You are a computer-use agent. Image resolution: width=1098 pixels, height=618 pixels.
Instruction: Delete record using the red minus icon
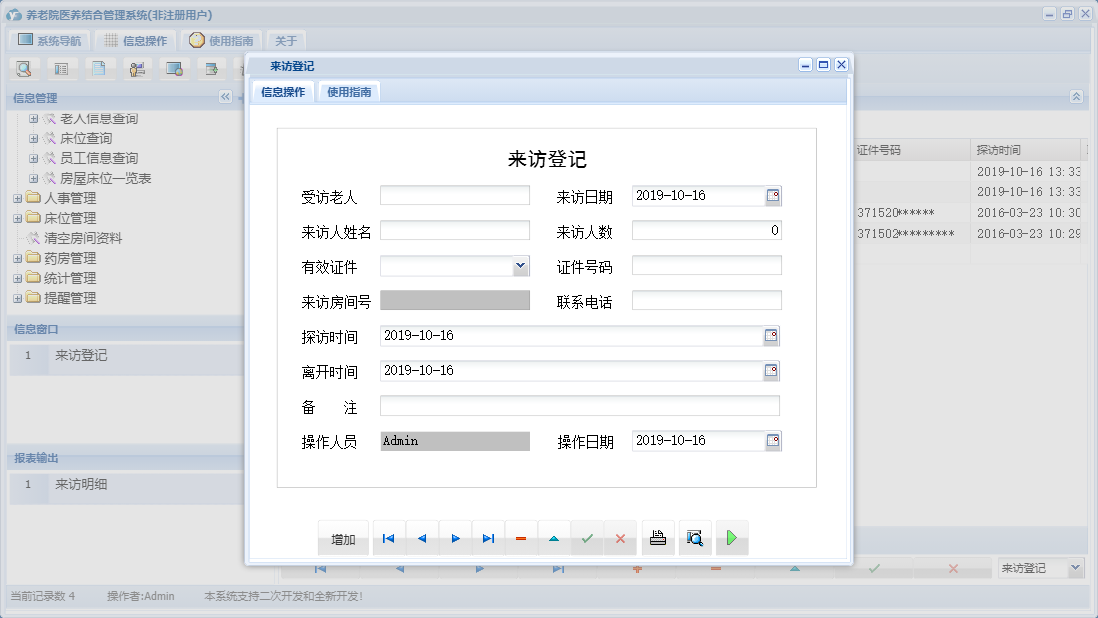(x=521, y=538)
